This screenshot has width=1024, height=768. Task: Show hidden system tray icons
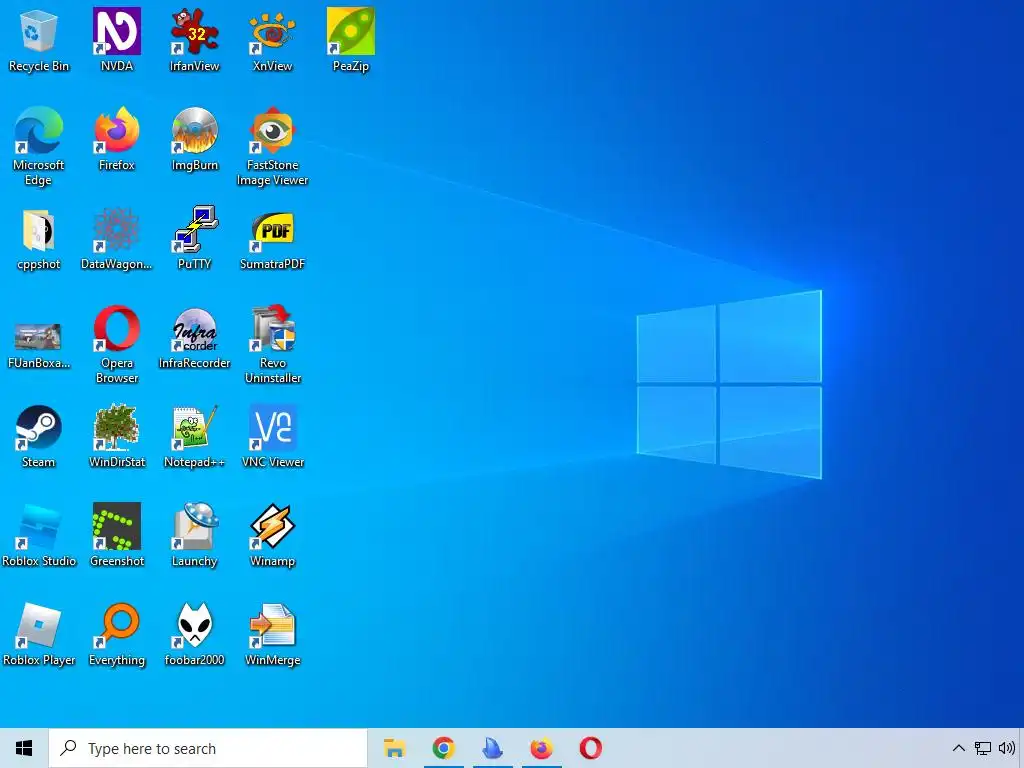[958, 748]
